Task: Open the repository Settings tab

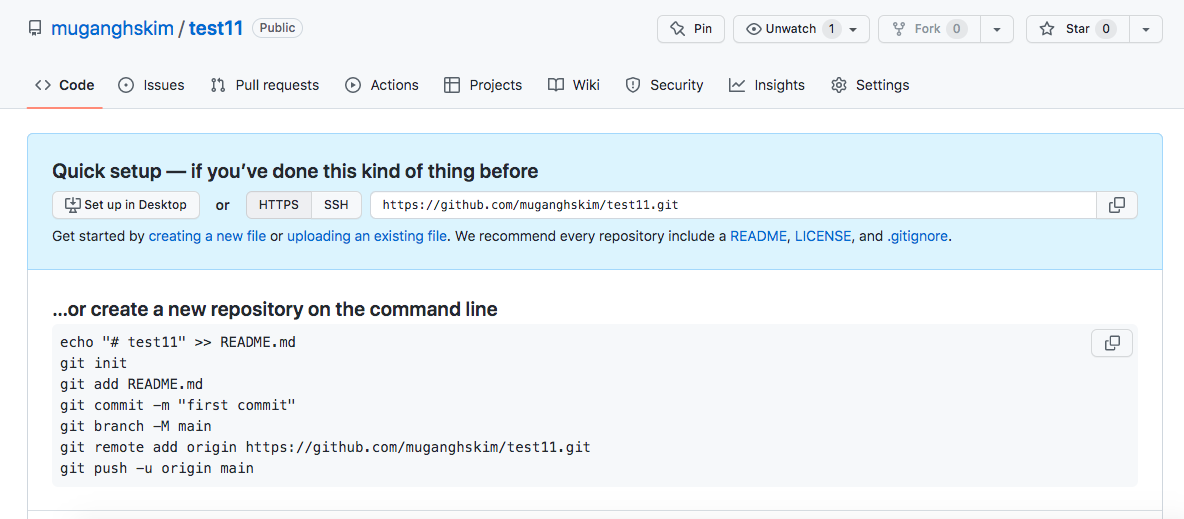Action: click(x=870, y=85)
